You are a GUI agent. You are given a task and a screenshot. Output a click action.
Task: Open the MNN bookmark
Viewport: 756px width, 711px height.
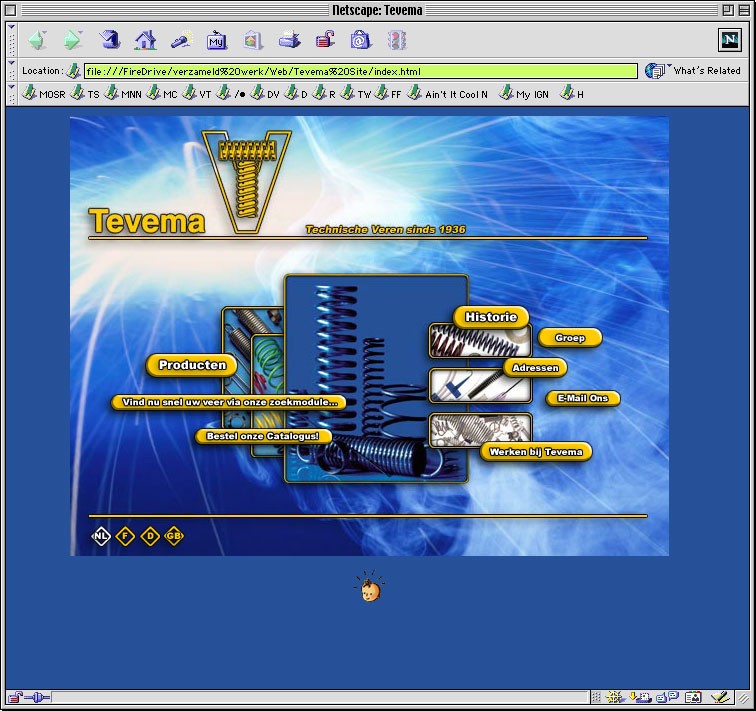(x=123, y=94)
